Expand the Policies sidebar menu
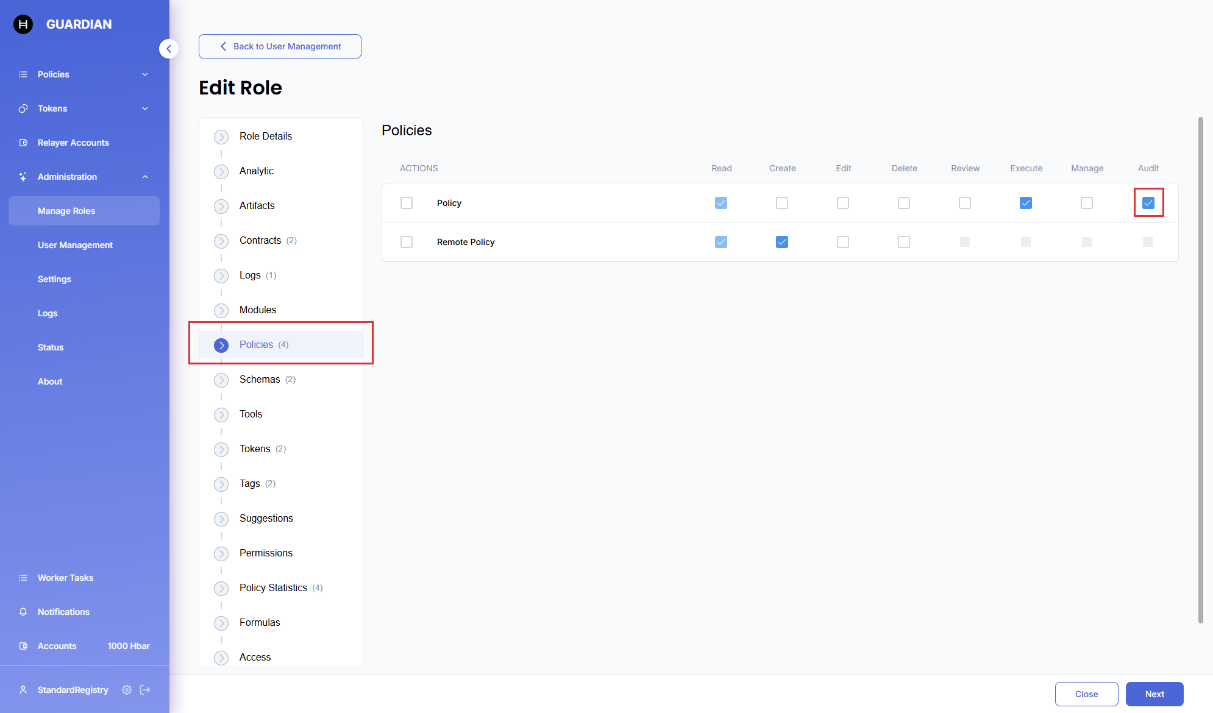The width and height of the screenshot is (1213, 713). click(144, 75)
